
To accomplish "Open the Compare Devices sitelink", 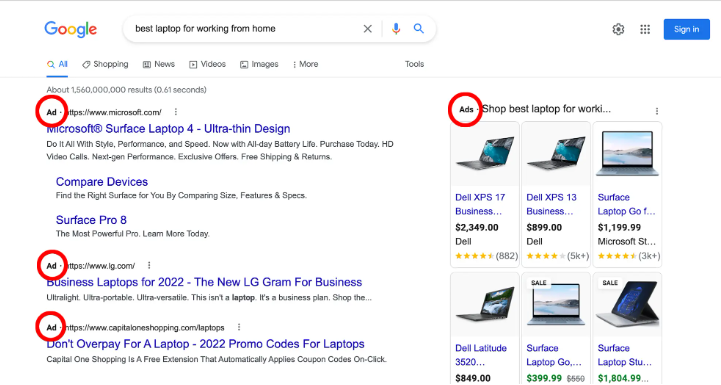I will (x=102, y=182).
